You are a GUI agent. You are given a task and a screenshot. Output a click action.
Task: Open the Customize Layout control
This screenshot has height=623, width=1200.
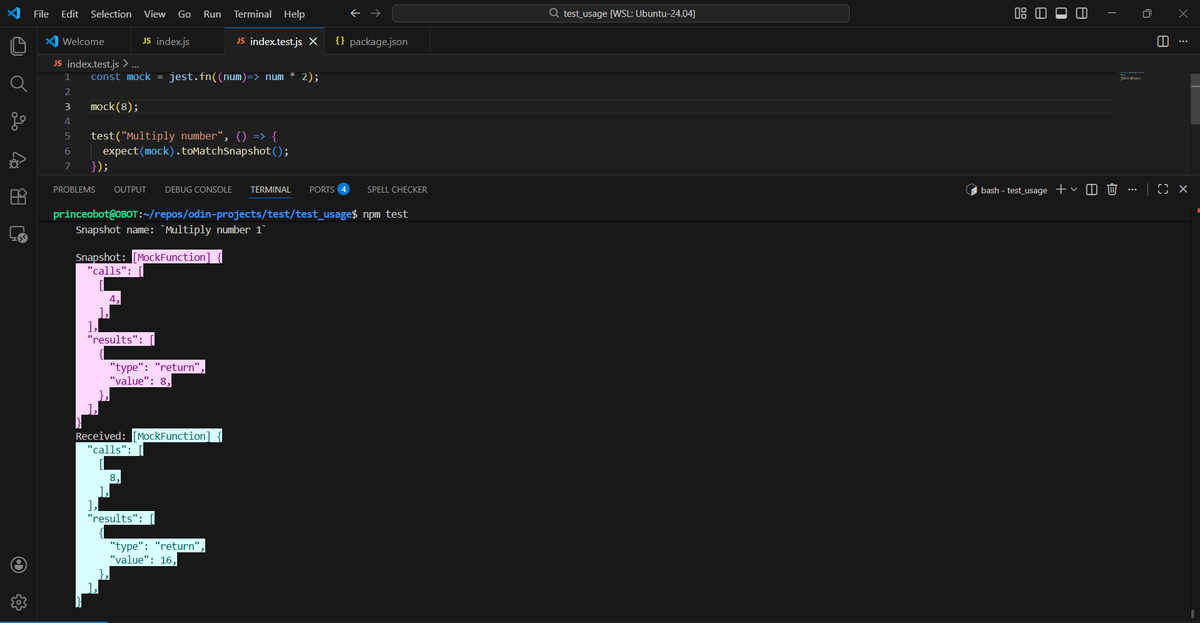[1020, 13]
